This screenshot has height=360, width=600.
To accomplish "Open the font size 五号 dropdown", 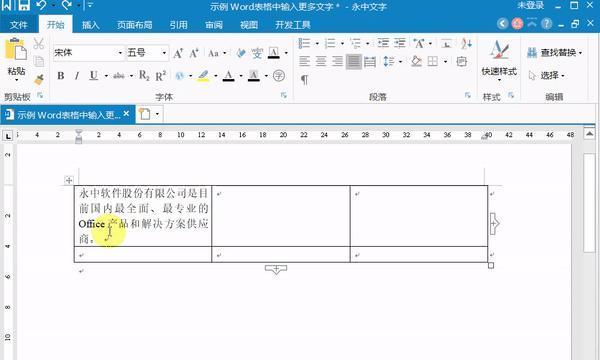I will (164, 53).
